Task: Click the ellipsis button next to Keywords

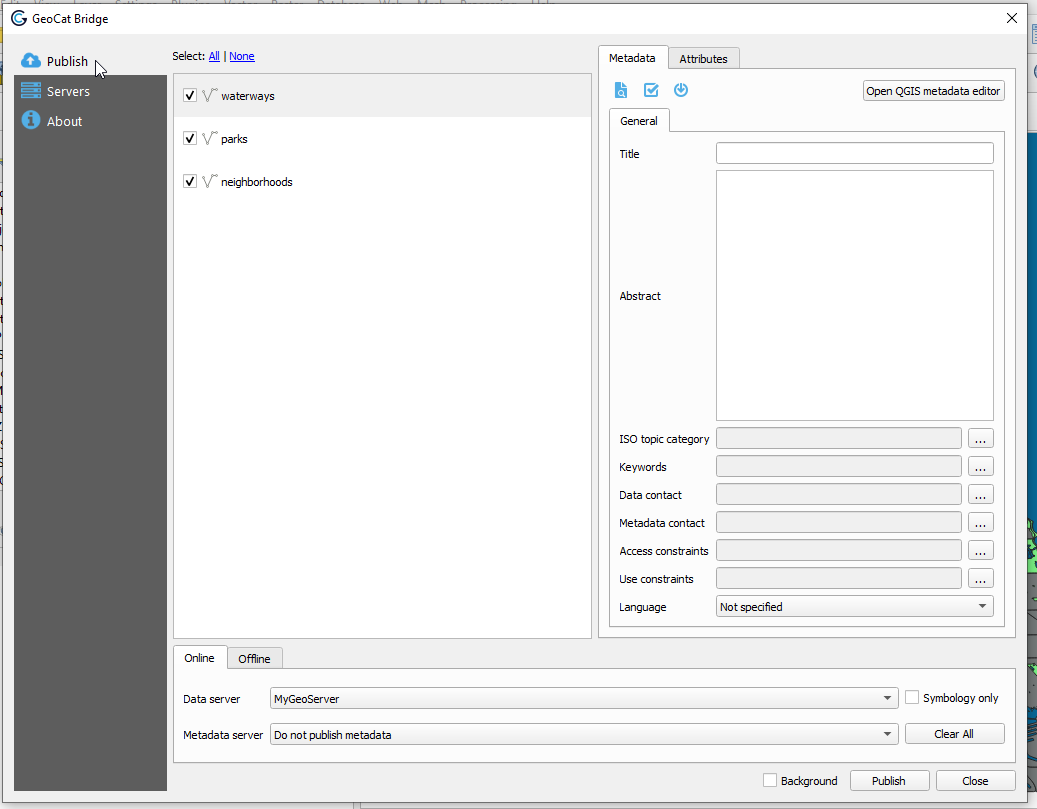Action: tap(980, 467)
